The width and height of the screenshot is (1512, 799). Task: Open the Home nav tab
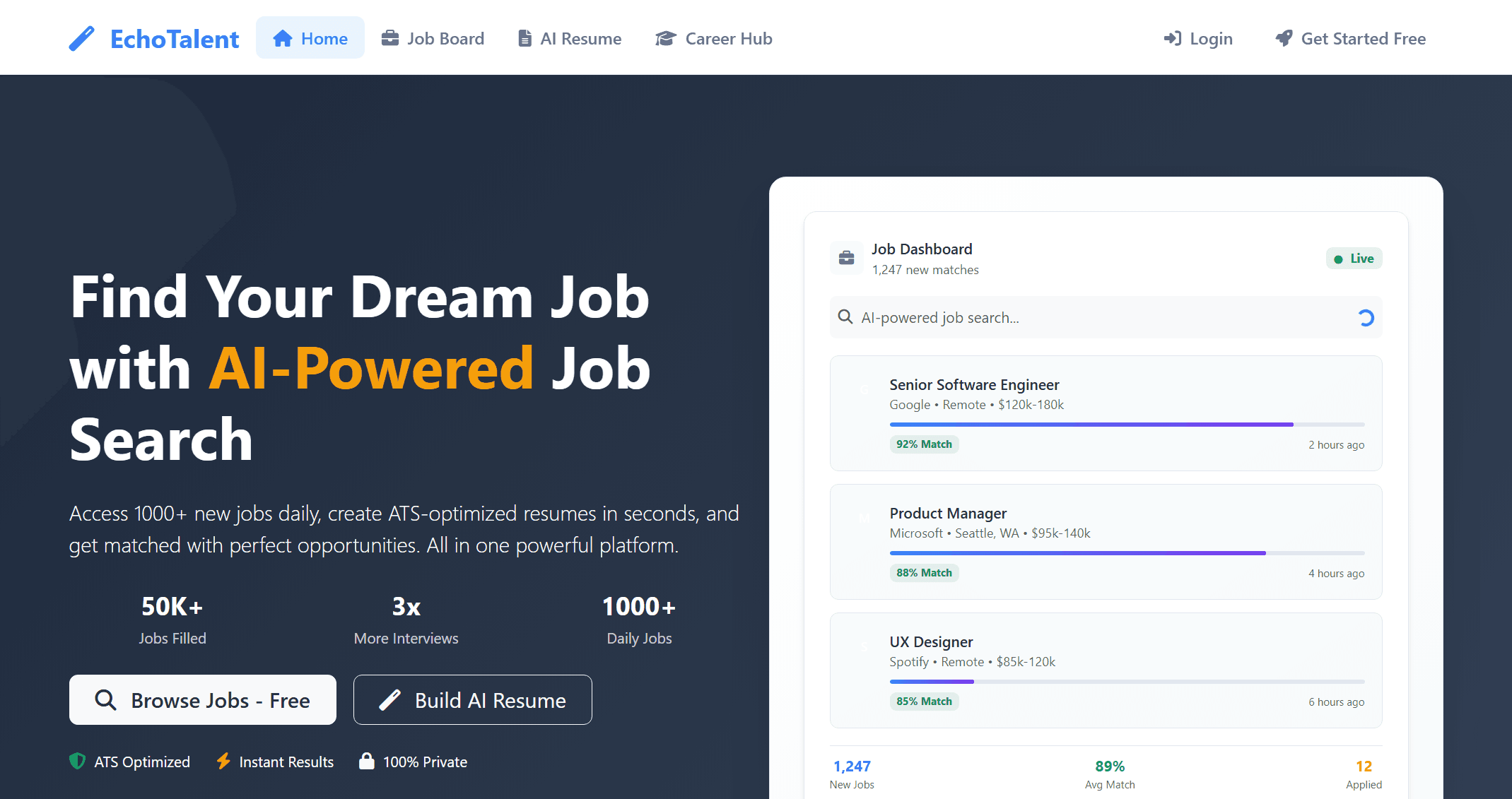(310, 38)
